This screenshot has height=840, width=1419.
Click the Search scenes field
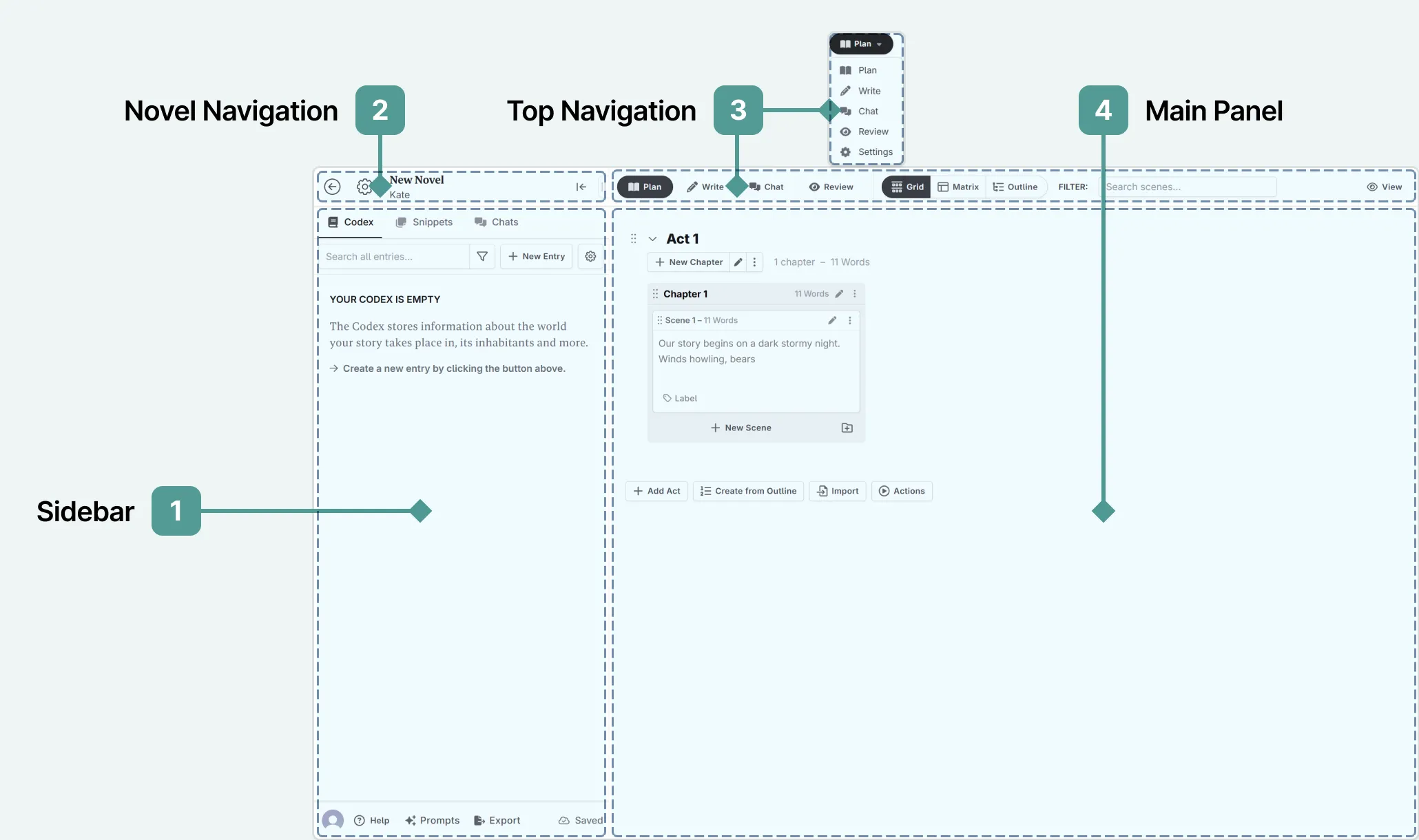click(x=1188, y=187)
